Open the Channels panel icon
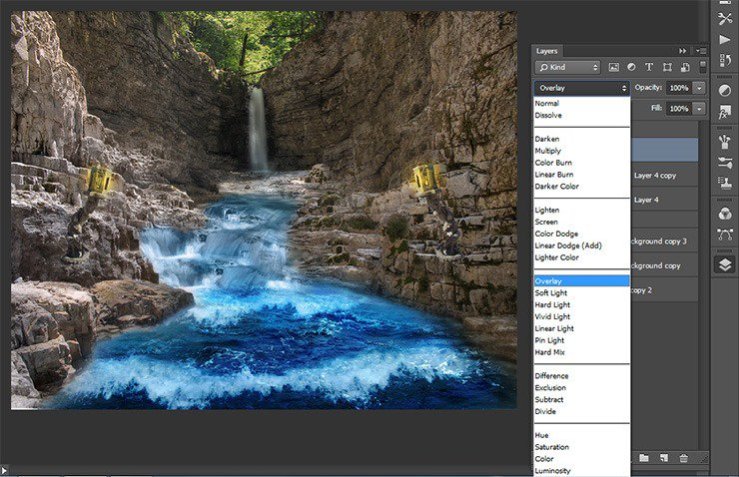Screen dimensions: 739x477 pyautogui.click(x=724, y=213)
